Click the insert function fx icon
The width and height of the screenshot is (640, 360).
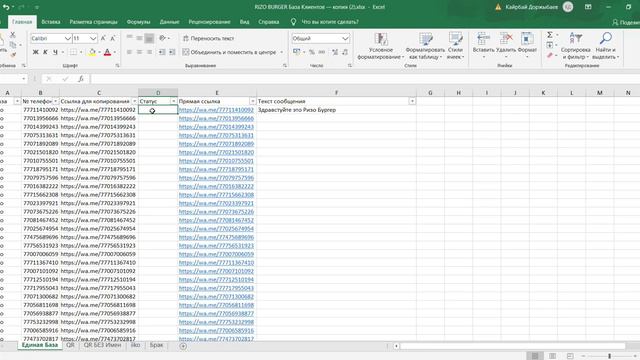[x=81, y=79]
